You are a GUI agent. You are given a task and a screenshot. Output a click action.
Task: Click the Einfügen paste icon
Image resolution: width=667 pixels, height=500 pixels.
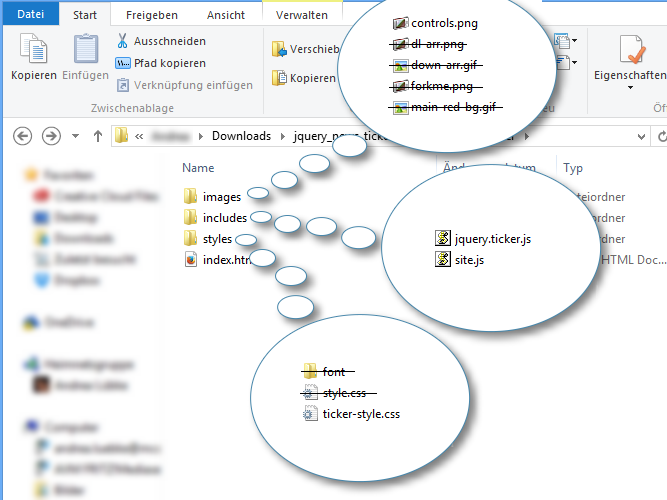pyautogui.click(x=86, y=49)
